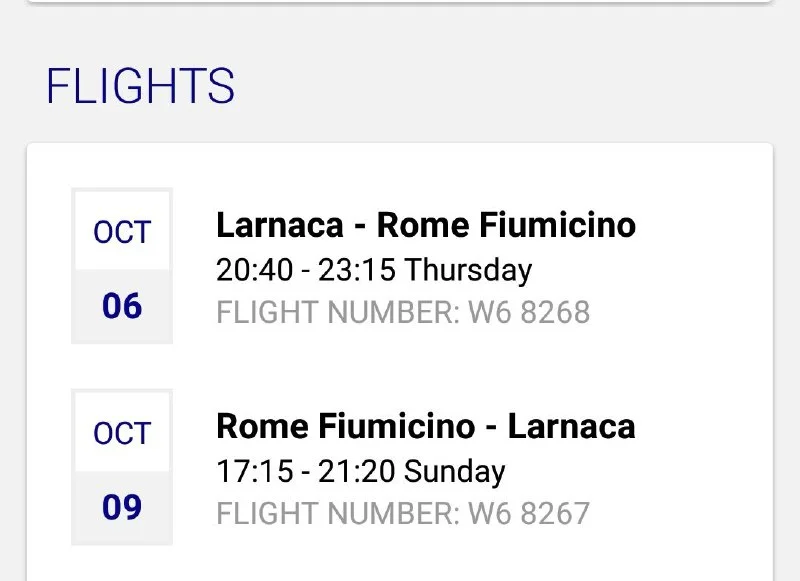
Task: Open the Larnaca - Rome Fiumicino flight
Action: (x=425, y=225)
